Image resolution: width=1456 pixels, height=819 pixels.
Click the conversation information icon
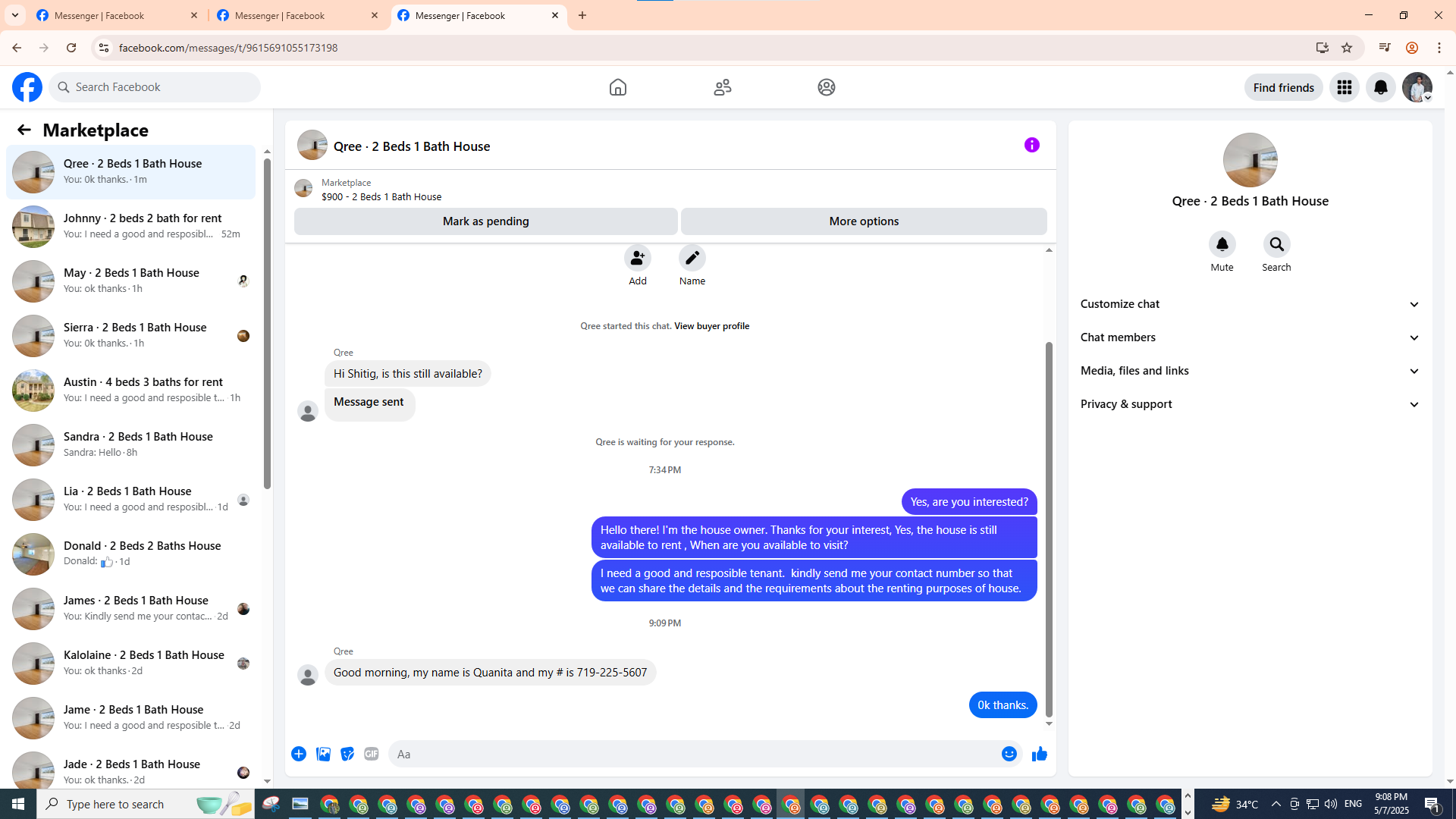click(x=1031, y=145)
